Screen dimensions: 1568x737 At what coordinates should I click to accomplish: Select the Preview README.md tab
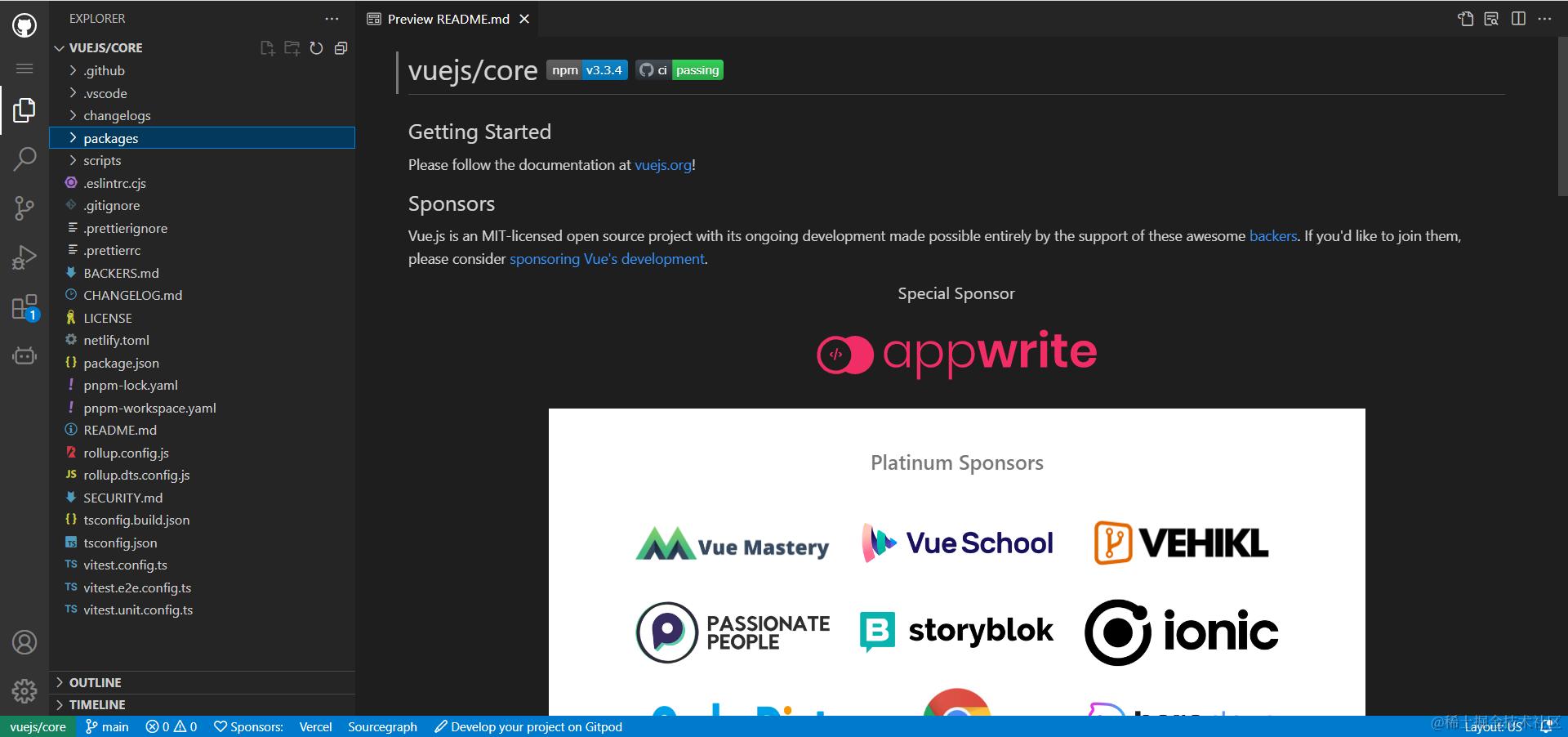tap(448, 18)
